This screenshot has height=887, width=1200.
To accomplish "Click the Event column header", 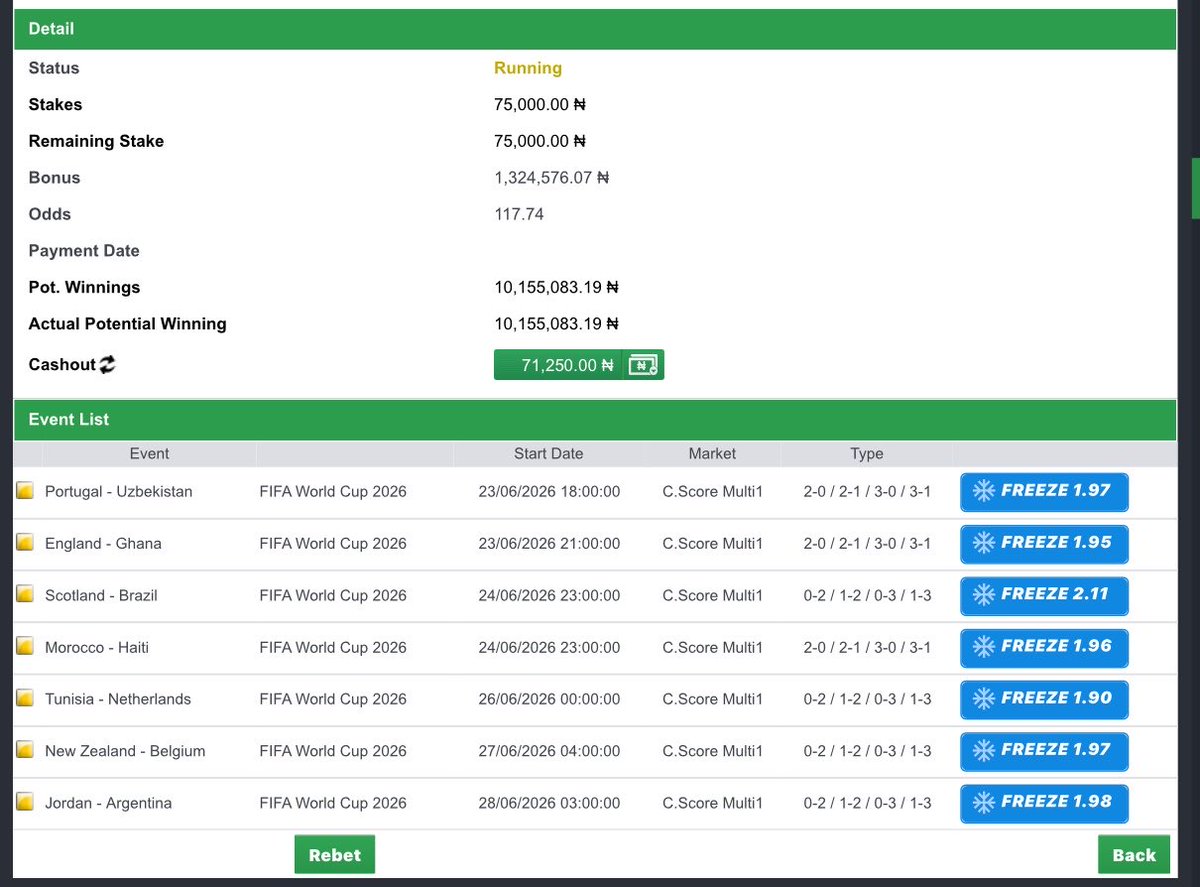I will 149,453.
